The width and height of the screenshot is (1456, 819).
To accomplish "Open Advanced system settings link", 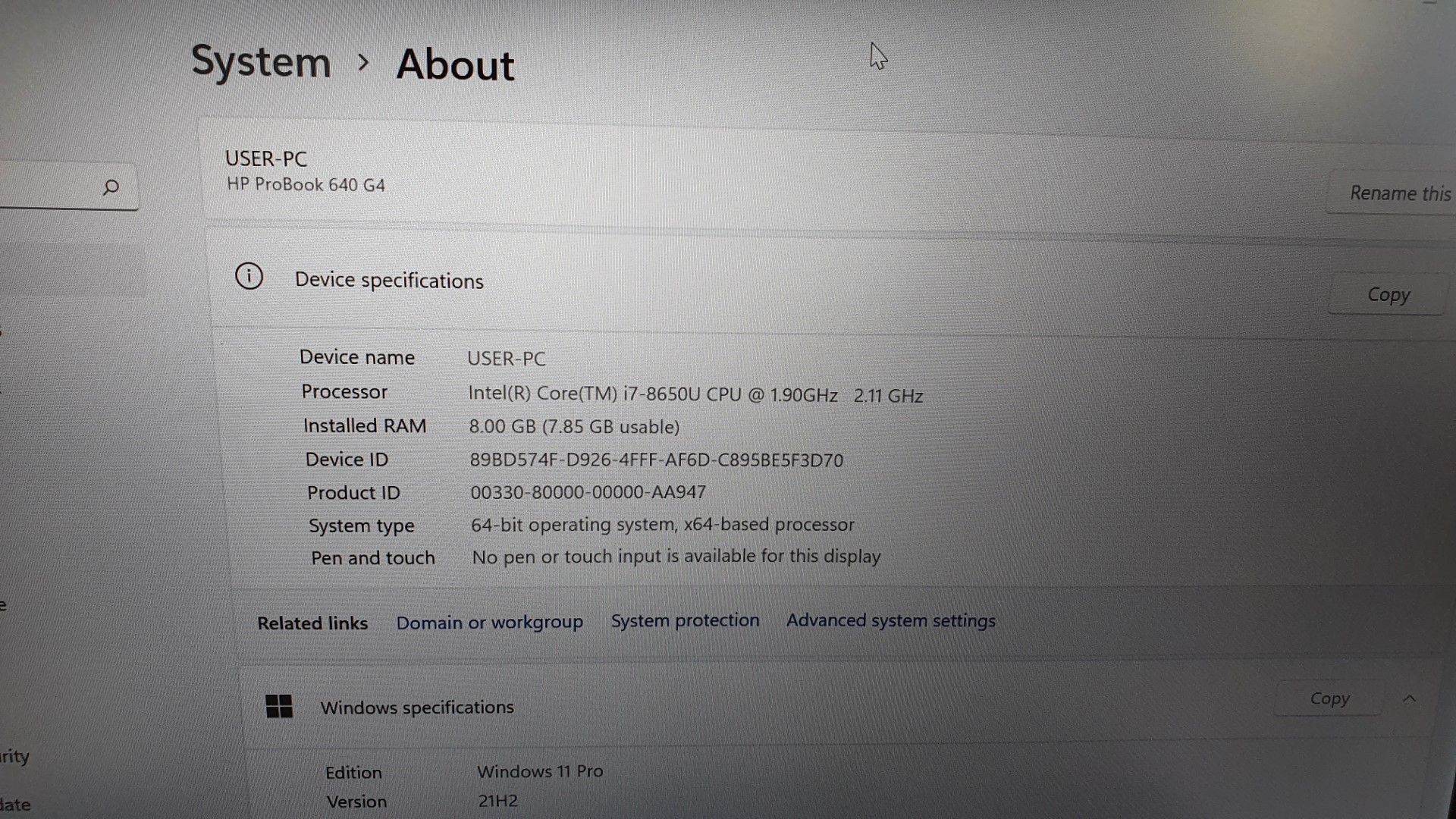I will click(890, 620).
